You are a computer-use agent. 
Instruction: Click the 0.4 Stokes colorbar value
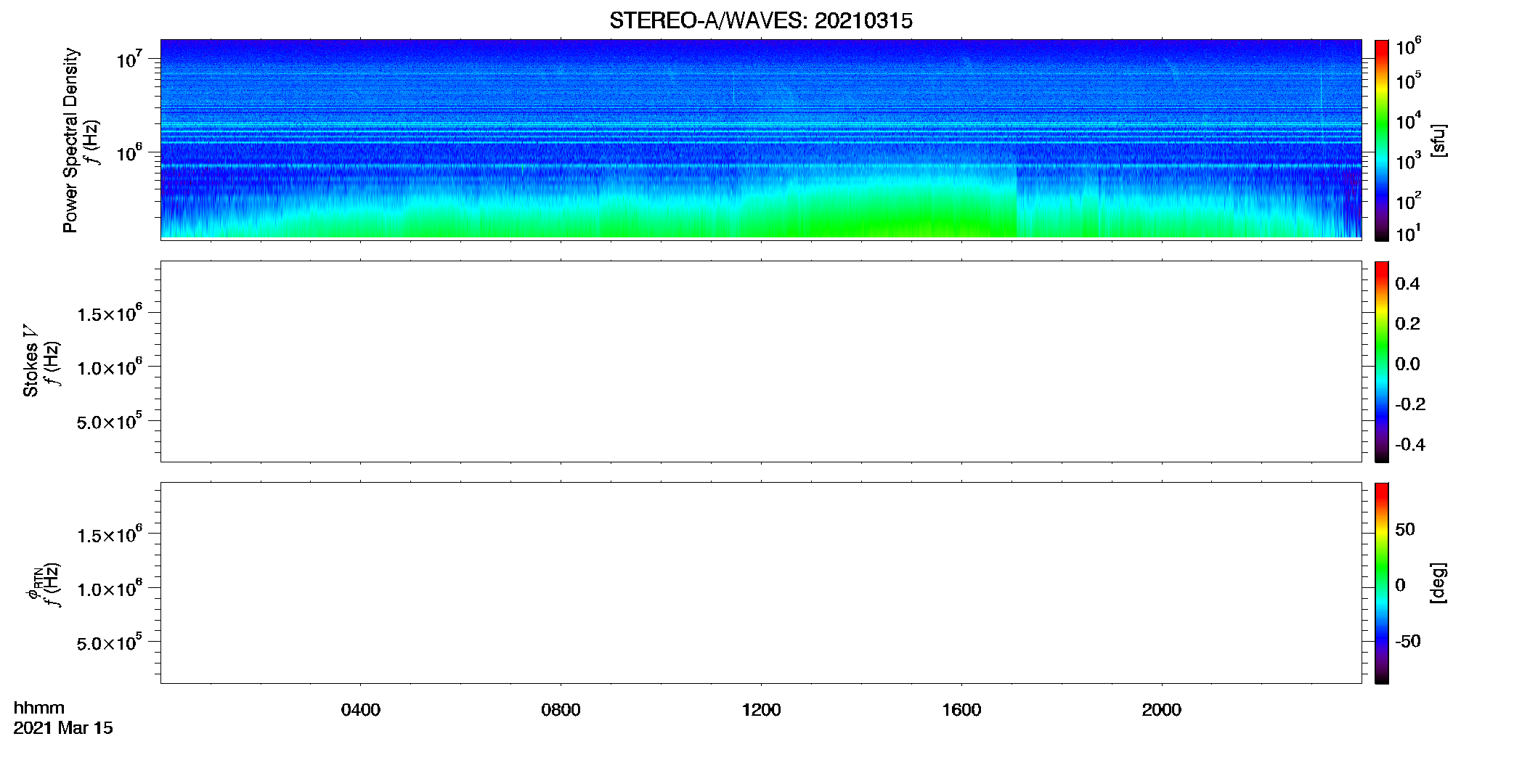pos(1407,284)
